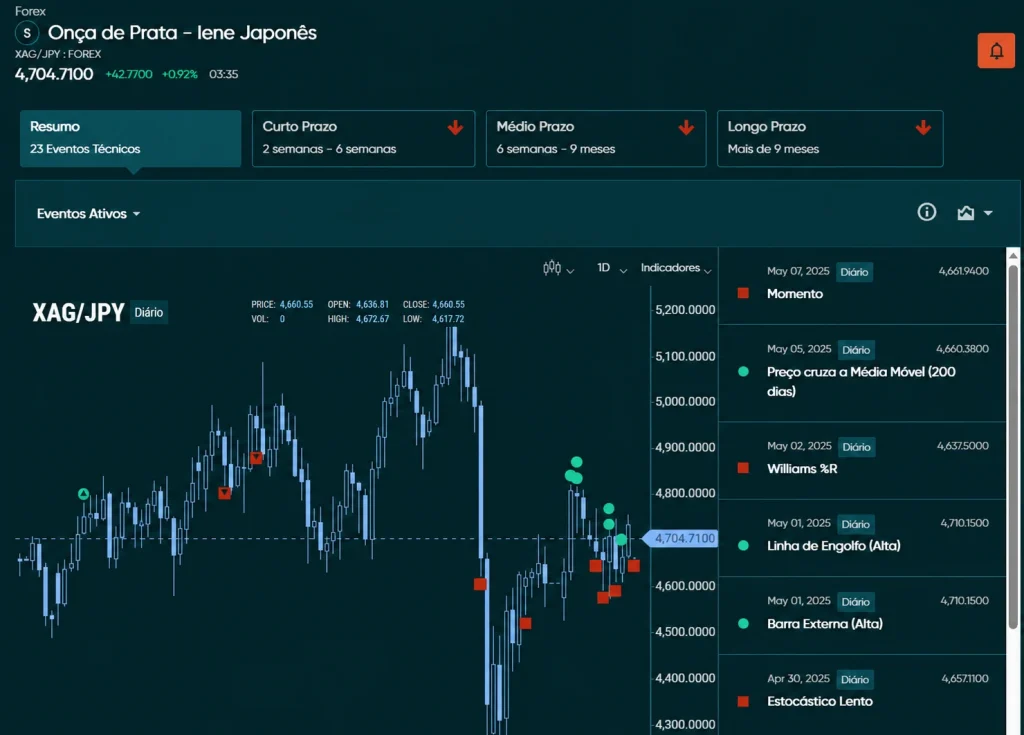The height and width of the screenshot is (735, 1024).
Task: Click green dot beside Linha de Engolfo
Action: click(743, 546)
